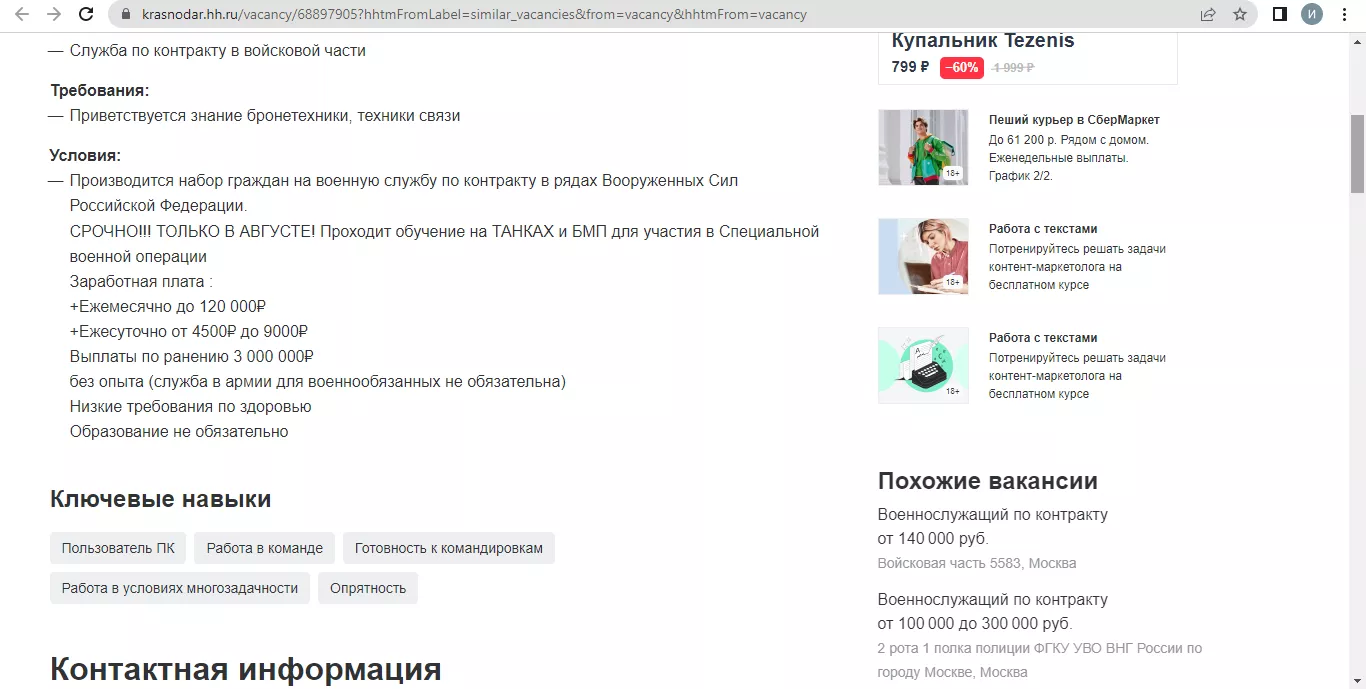Toggle the browser side panel icon
The width and height of the screenshot is (1366, 689).
click(x=1279, y=14)
